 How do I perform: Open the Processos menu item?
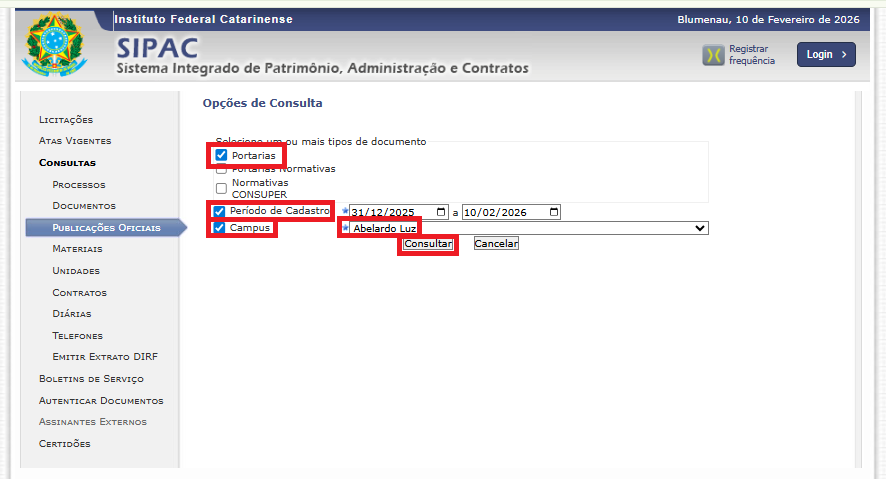(x=79, y=185)
